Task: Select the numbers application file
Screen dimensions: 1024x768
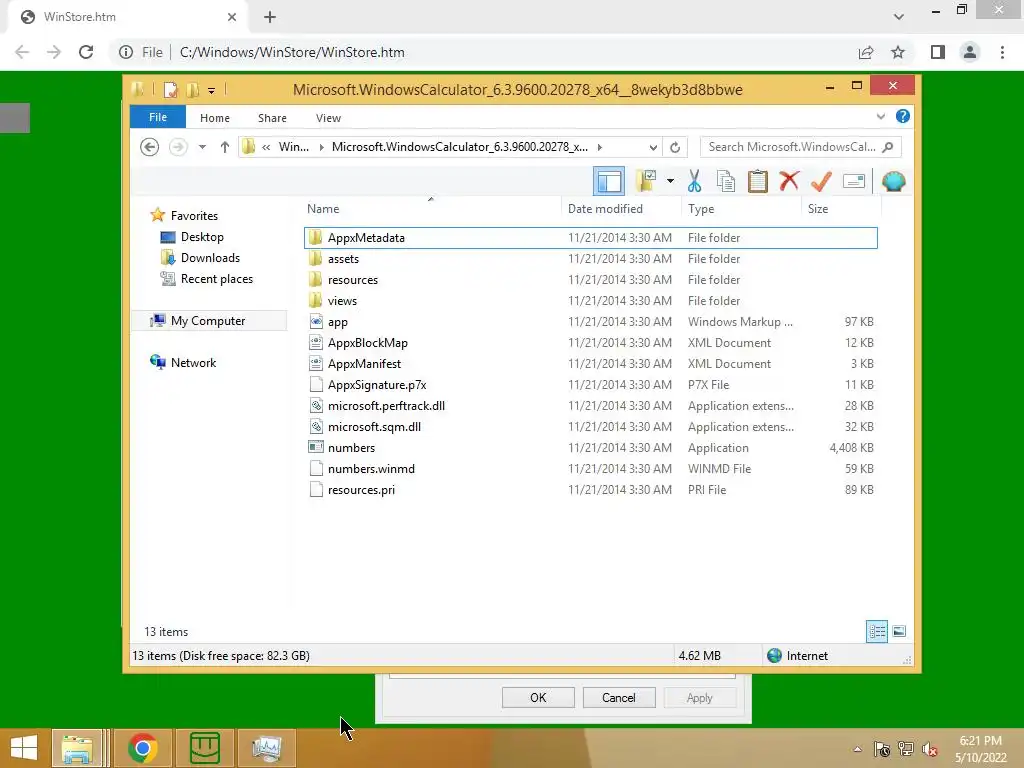Action: (590, 447)
